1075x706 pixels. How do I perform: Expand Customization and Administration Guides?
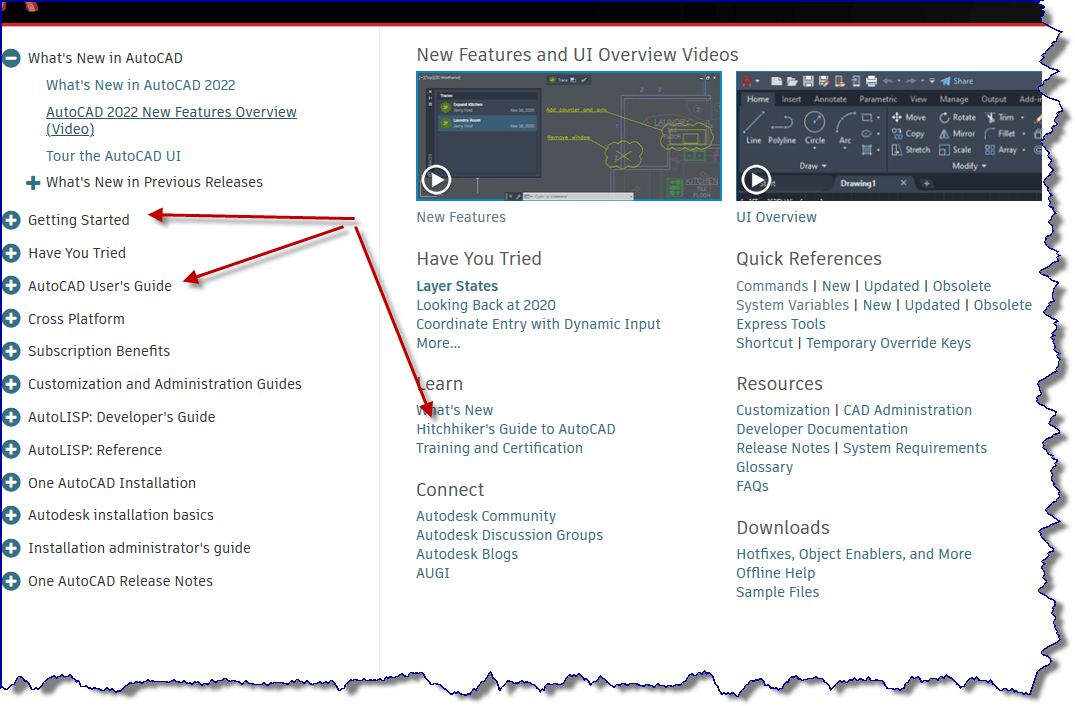click(x=11, y=384)
